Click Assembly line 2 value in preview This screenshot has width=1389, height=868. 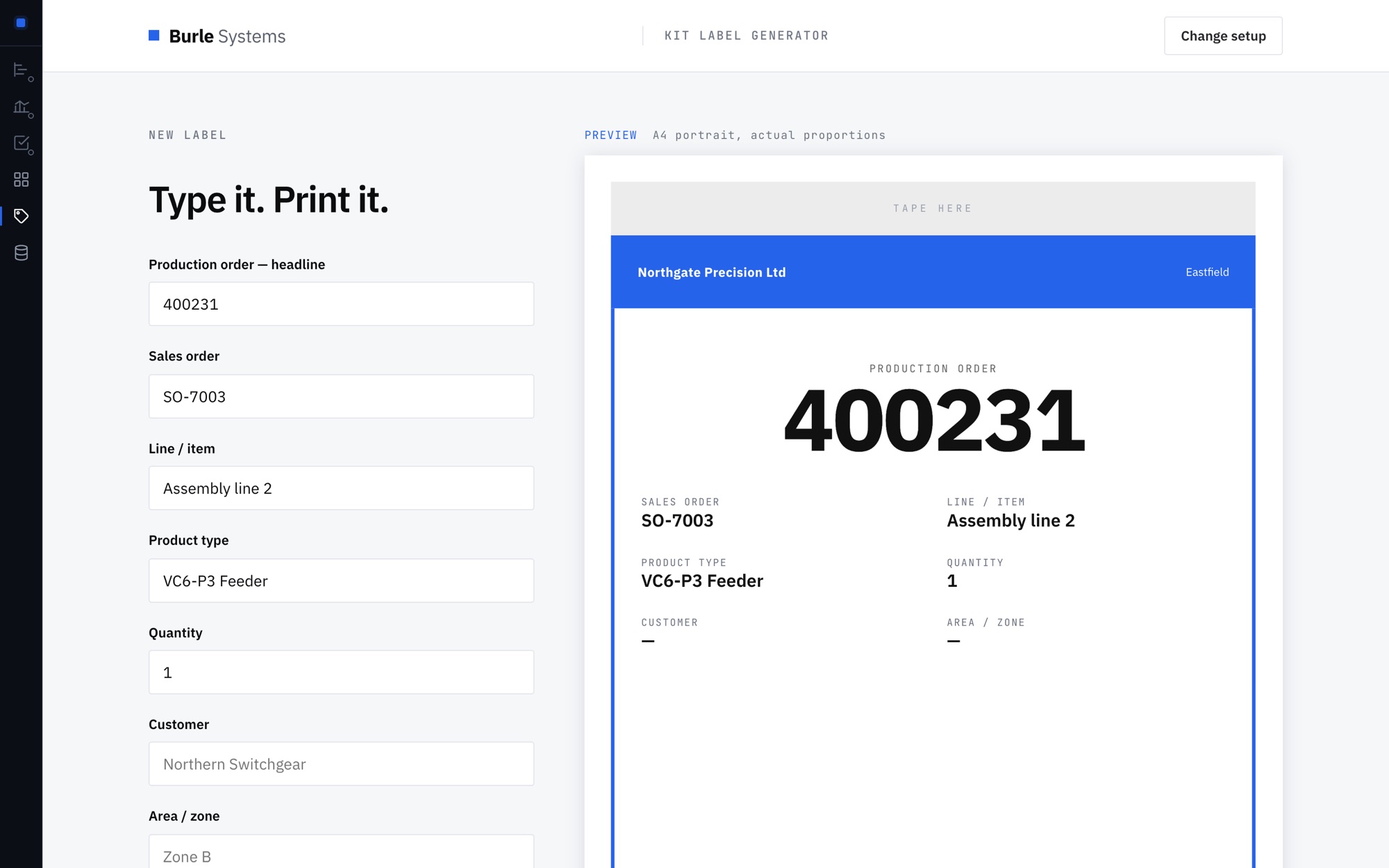click(1010, 521)
